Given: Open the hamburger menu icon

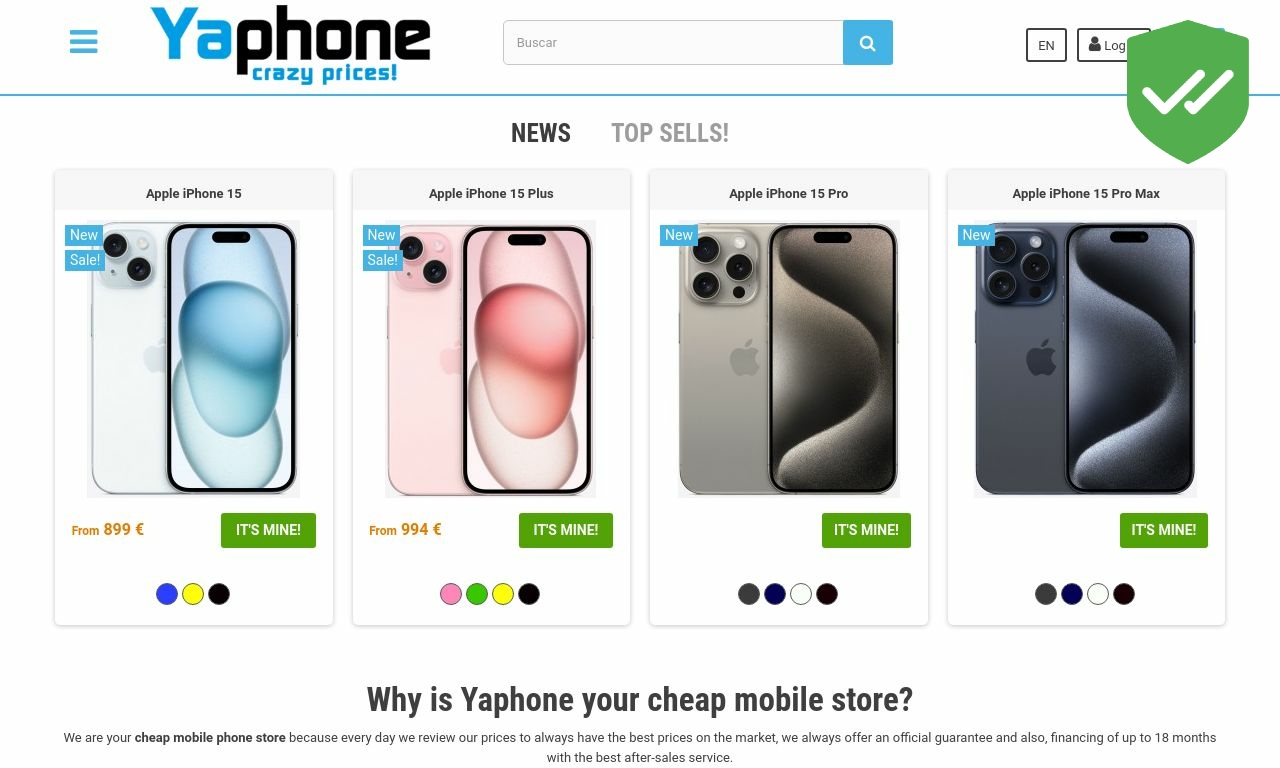Looking at the screenshot, I should click(84, 42).
